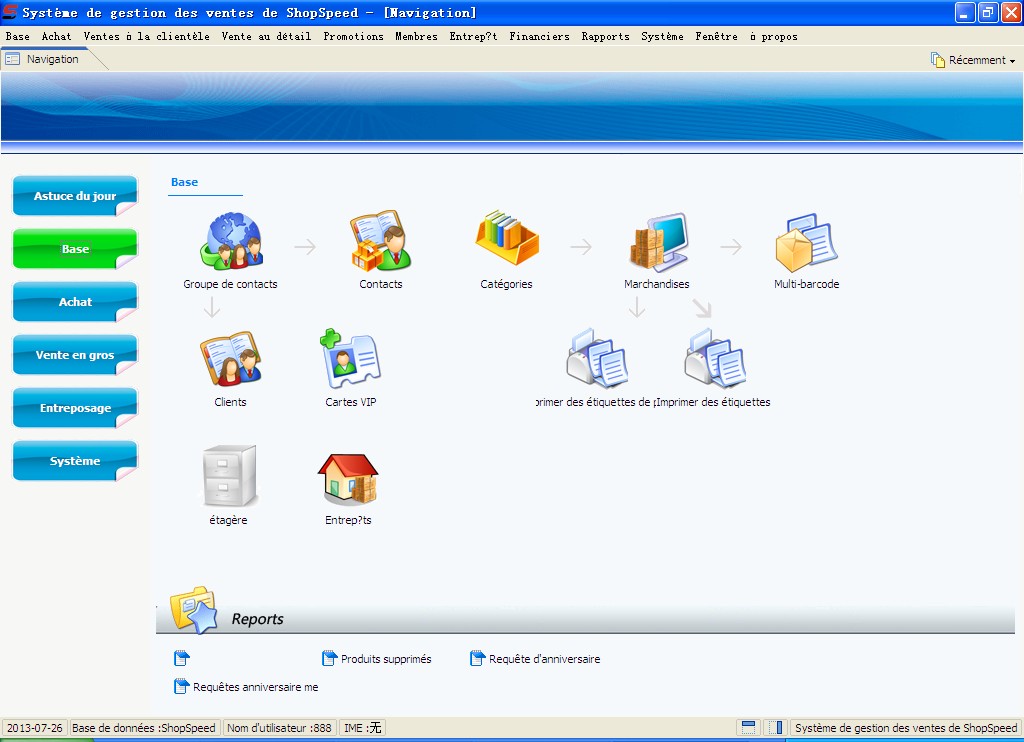Open the Contacts icon
This screenshot has width=1024, height=742.
pos(381,241)
